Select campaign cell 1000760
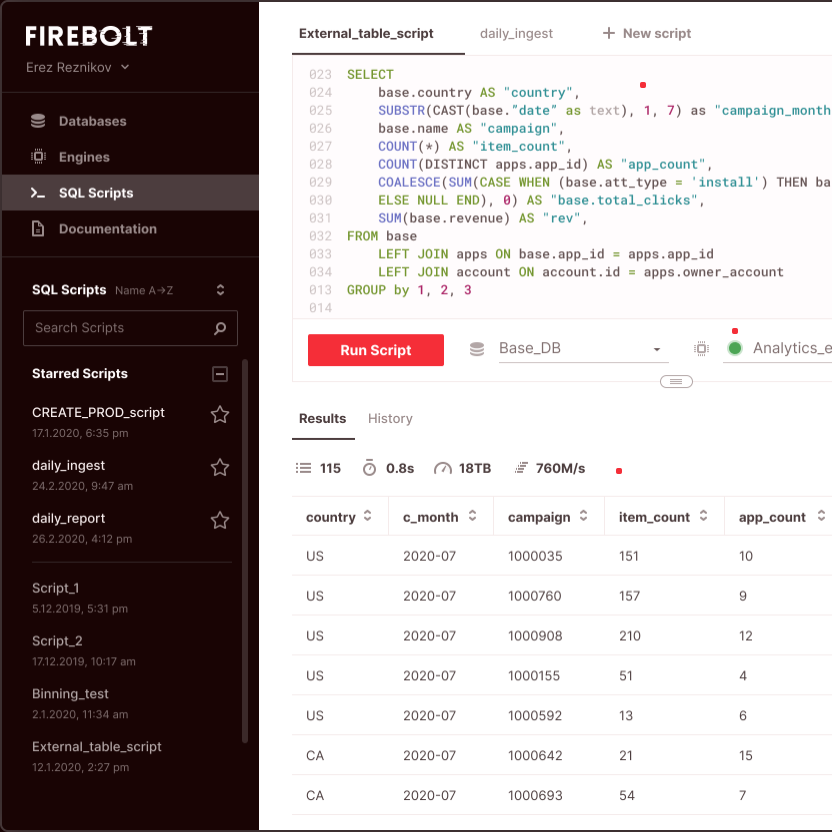832x832 pixels. (x=534, y=596)
